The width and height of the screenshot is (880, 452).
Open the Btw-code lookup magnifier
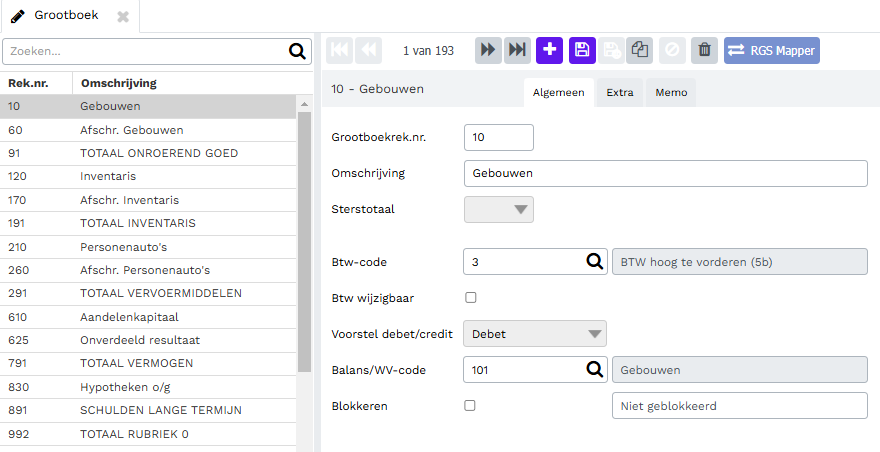[595, 262]
